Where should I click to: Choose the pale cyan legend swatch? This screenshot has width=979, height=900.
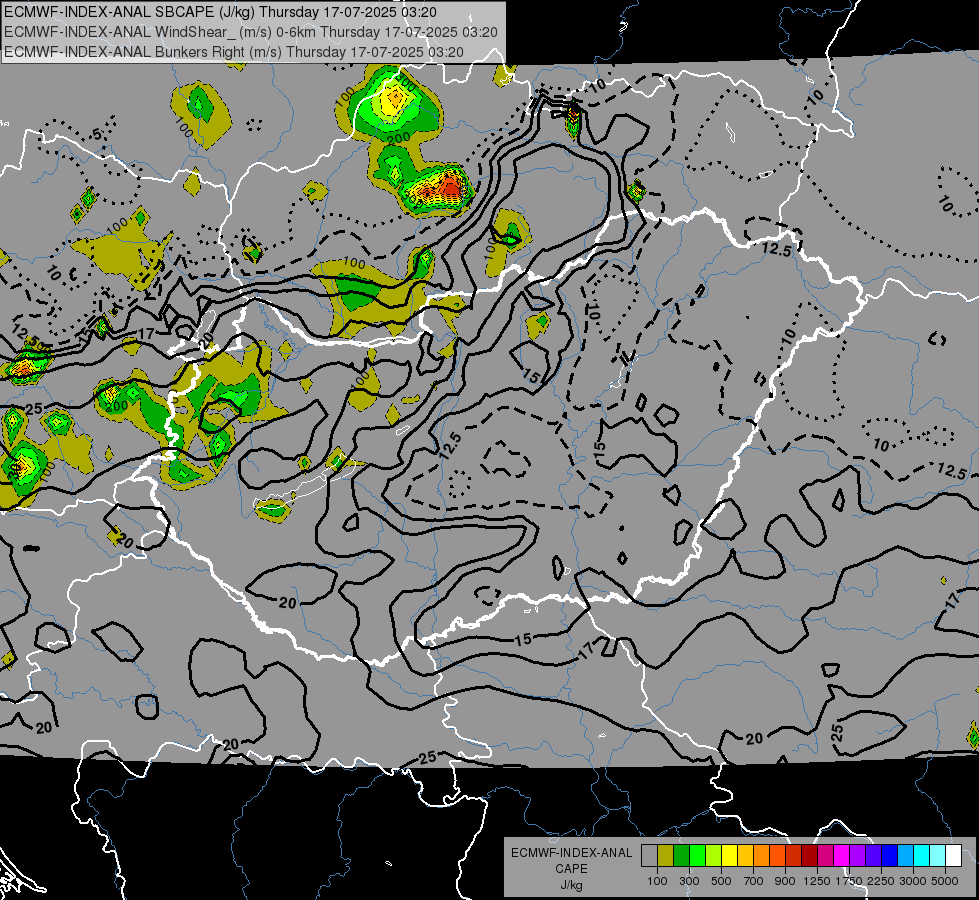(938, 856)
